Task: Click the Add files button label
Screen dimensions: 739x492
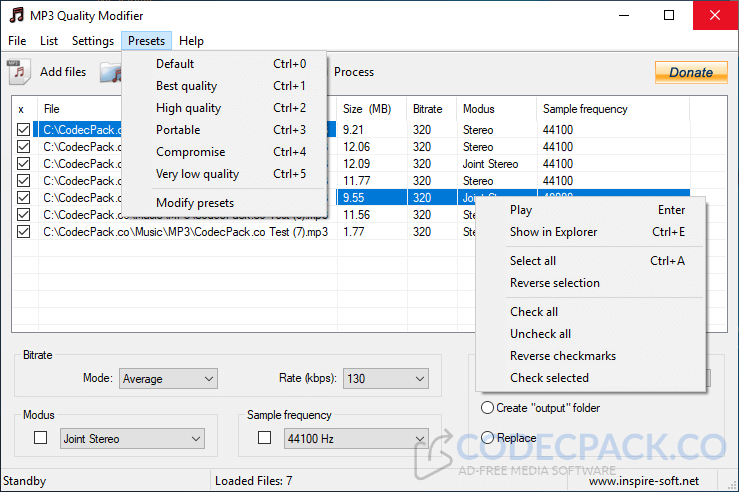Action: pos(63,72)
